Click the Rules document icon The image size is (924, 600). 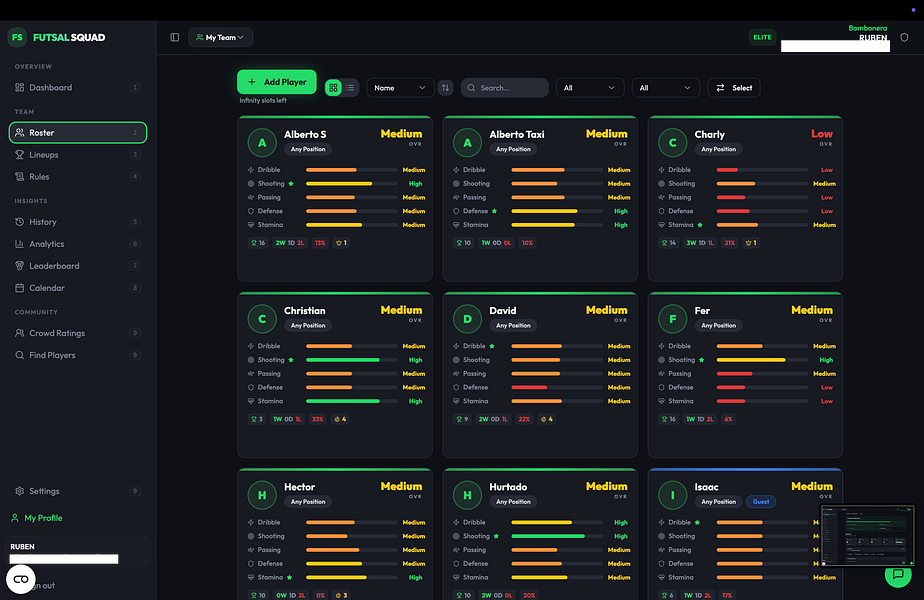(x=19, y=176)
